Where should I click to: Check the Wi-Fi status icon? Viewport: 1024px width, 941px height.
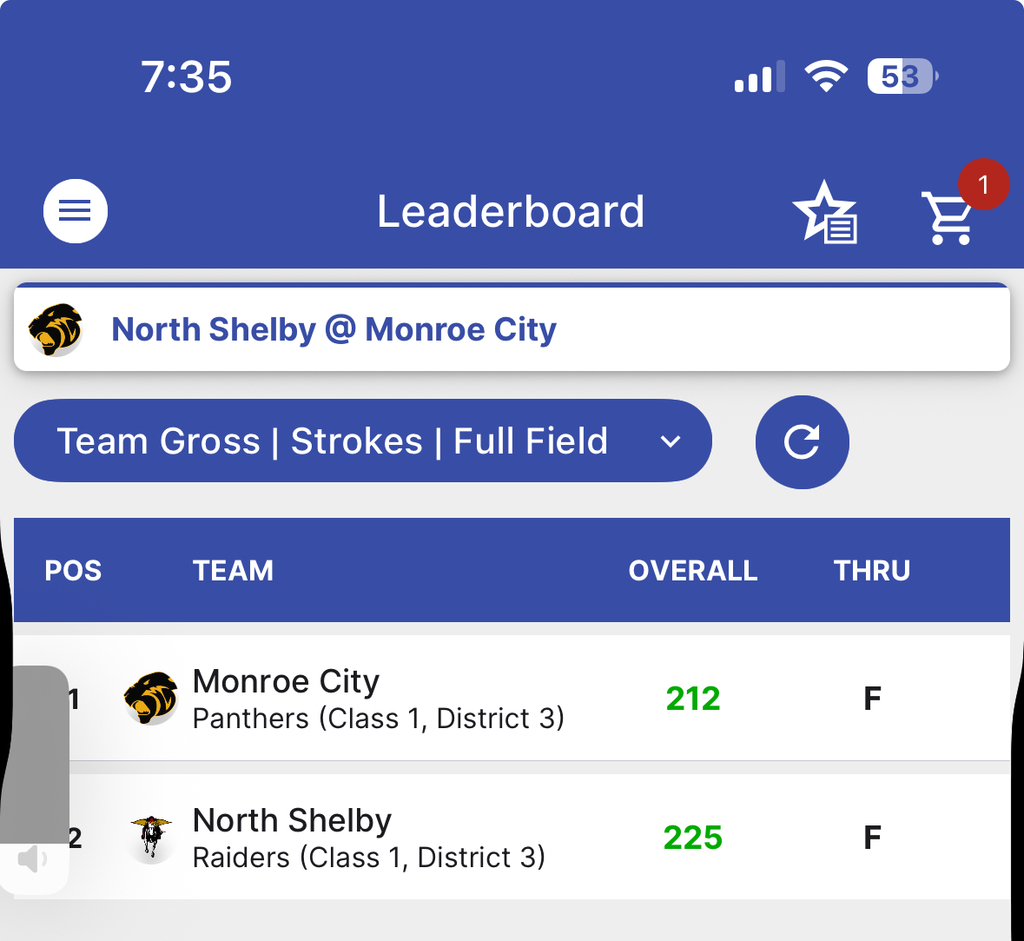(x=826, y=77)
